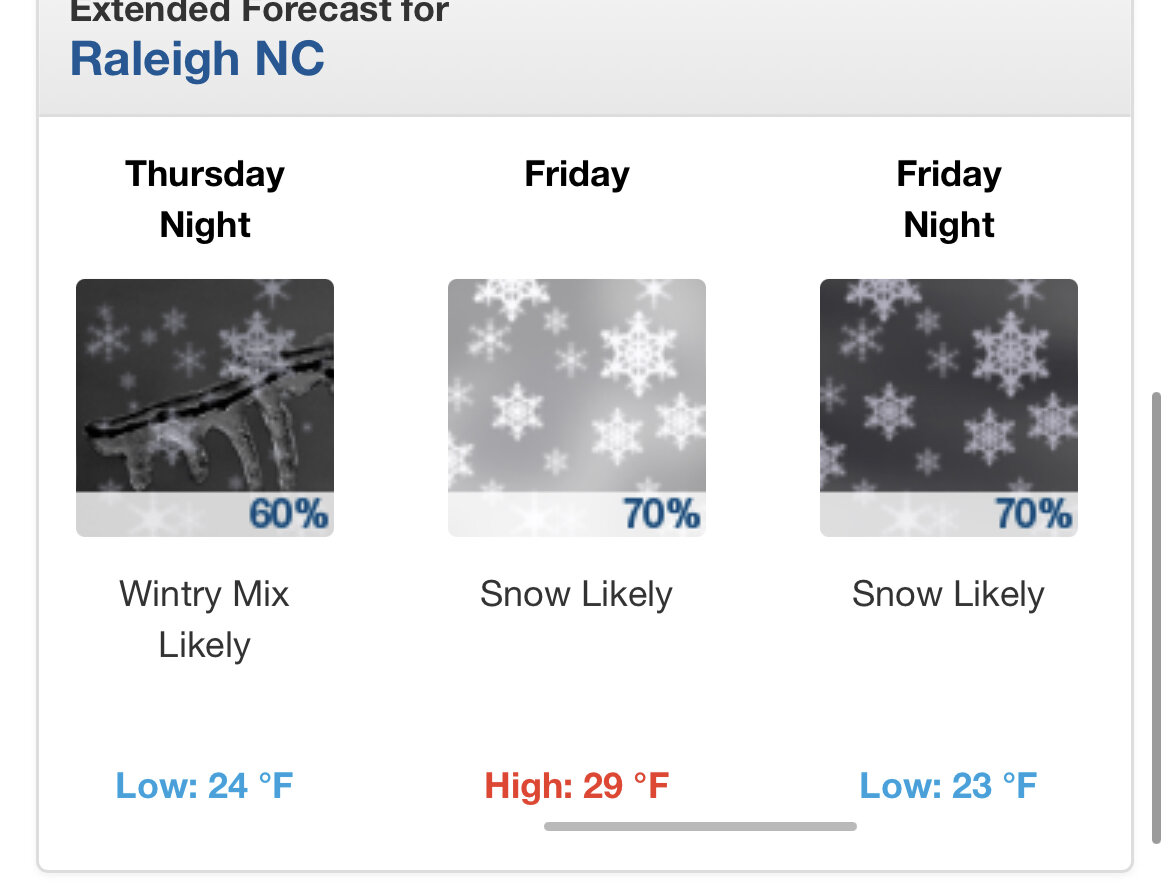Click Friday's Snow Likely description
Screen dimensions: 1170x886
pos(576,594)
